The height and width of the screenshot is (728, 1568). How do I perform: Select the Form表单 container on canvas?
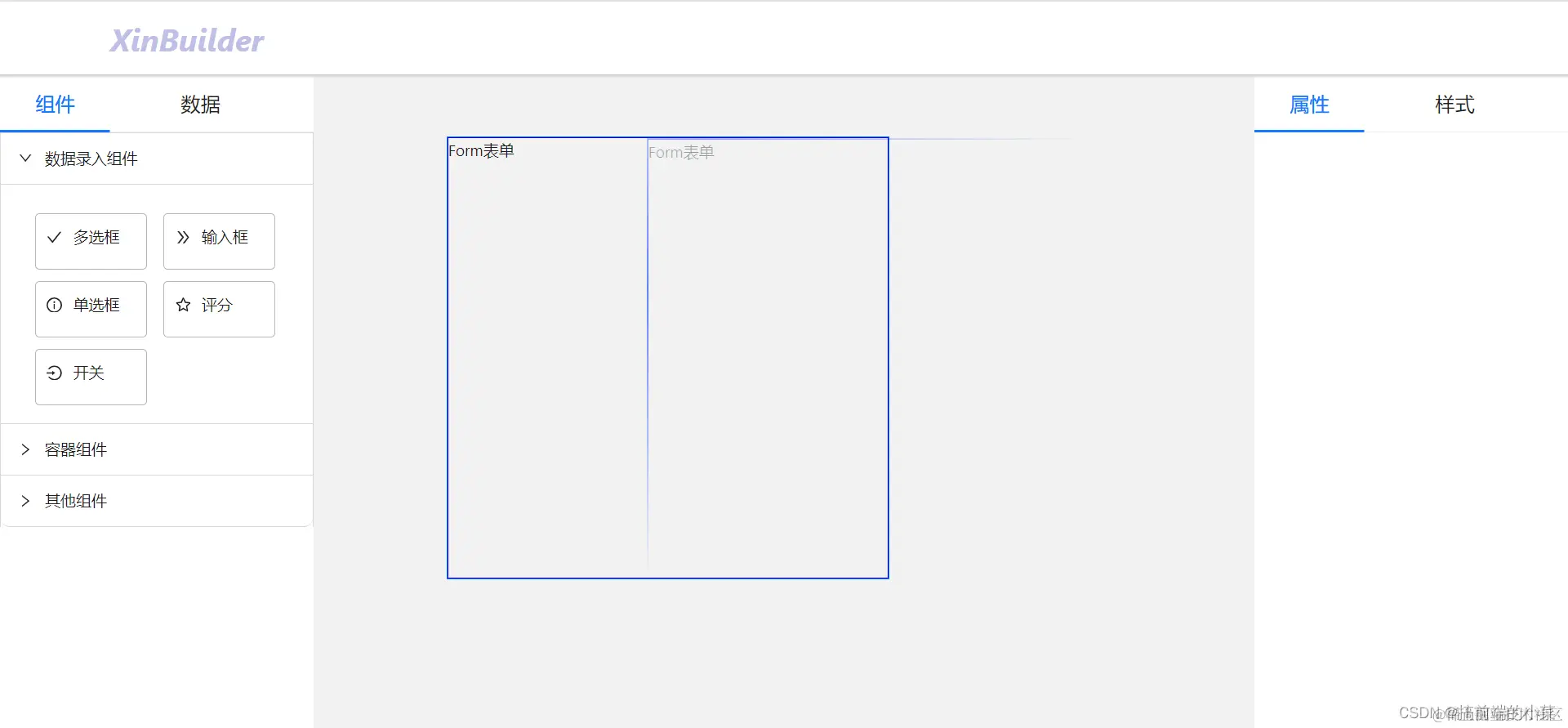[x=667, y=358]
